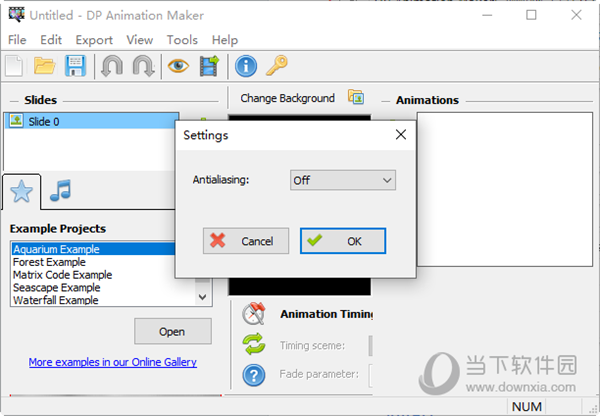Click the NUM status bar indicator
The height and width of the screenshot is (416, 600).
coord(527,406)
